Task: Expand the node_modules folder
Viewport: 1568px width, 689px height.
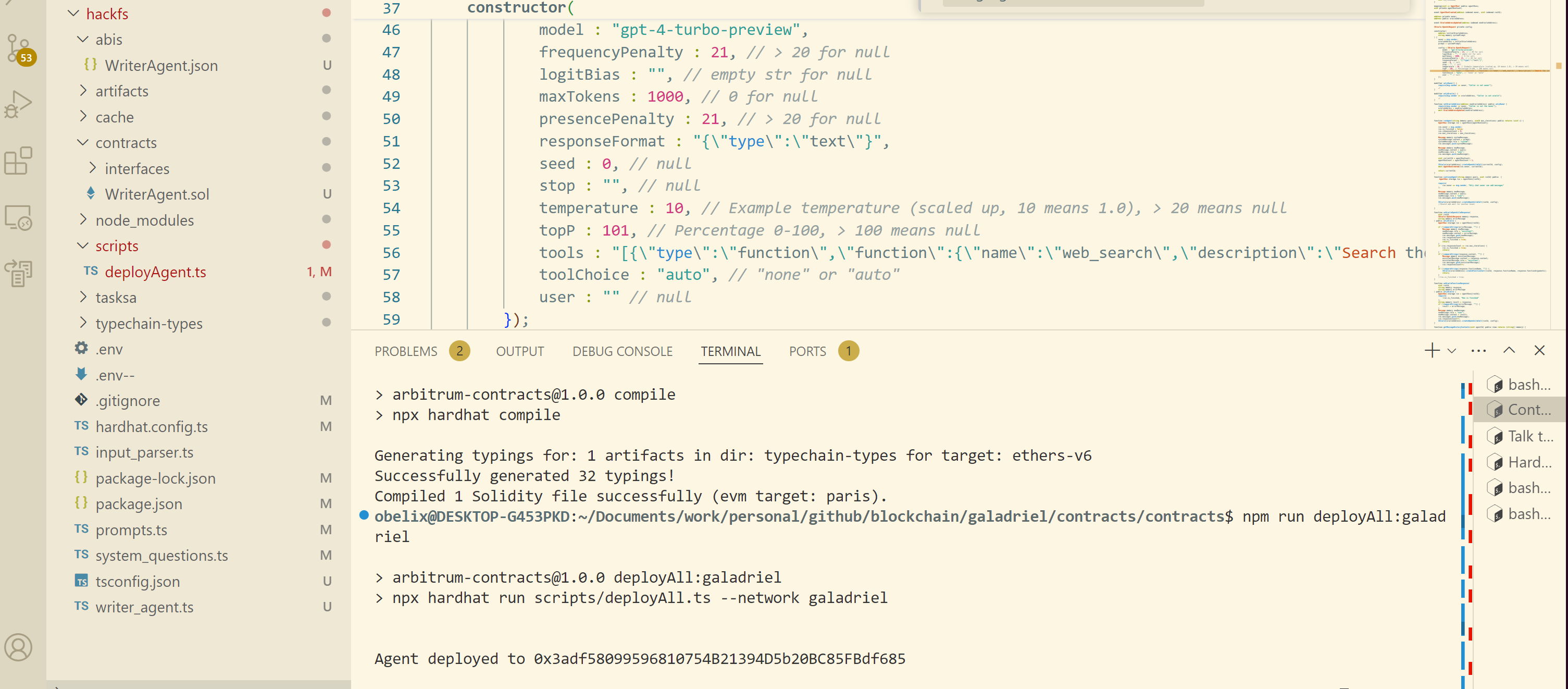Action: pos(83,219)
